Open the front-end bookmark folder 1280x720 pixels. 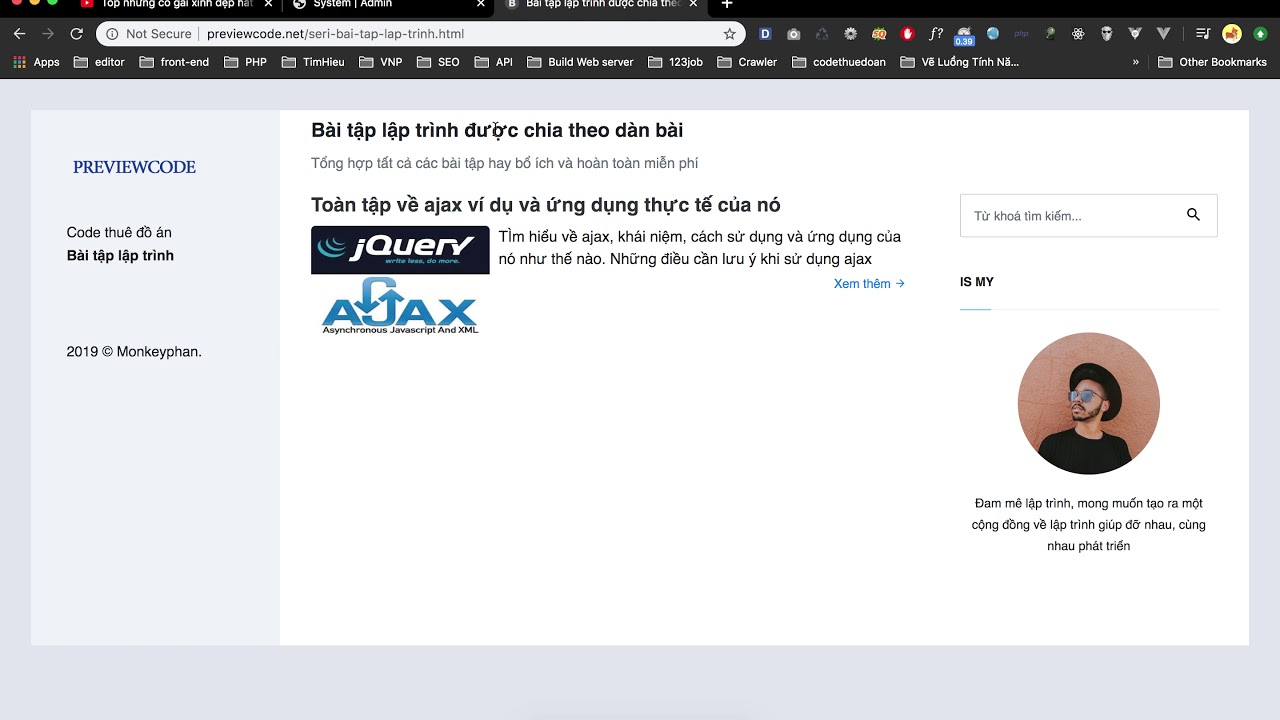(x=175, y=62)
